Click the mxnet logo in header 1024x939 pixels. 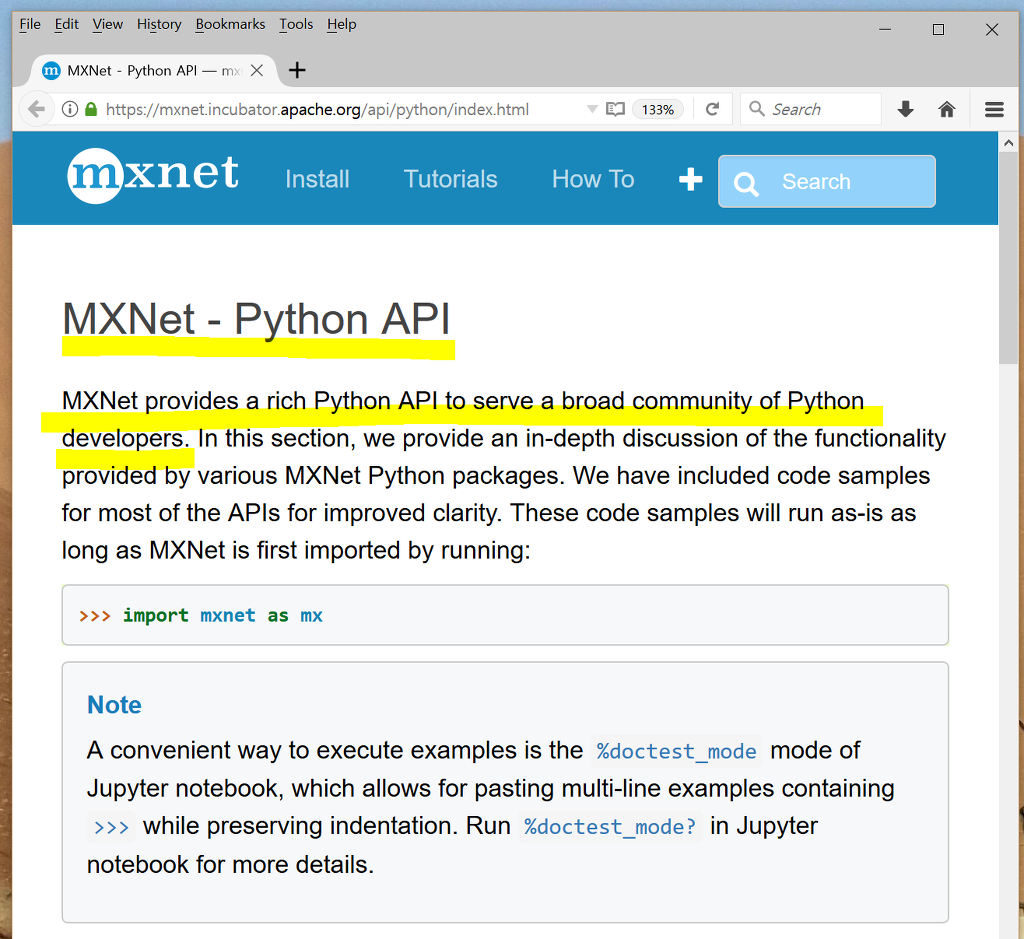(153, 175)
